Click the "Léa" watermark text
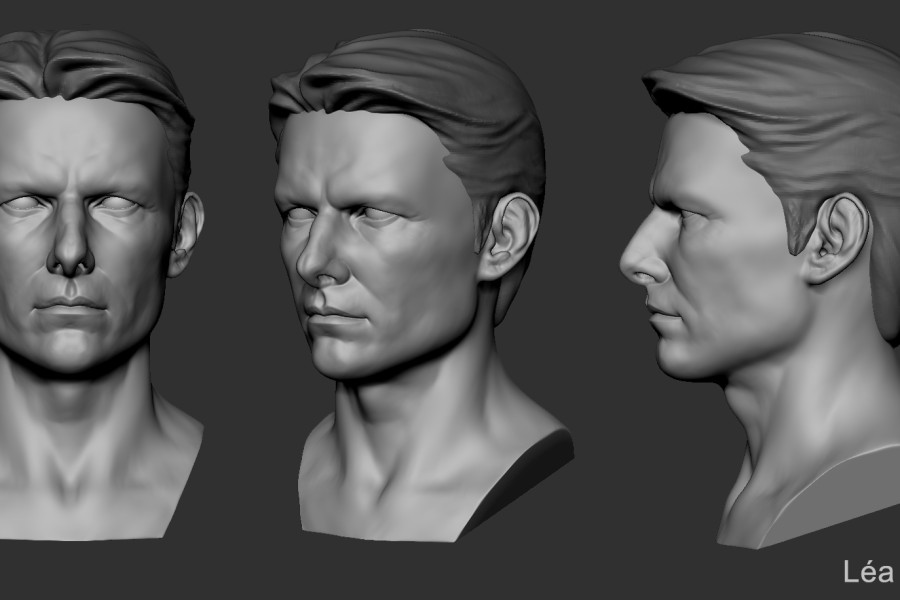The height and width of the screenshot is (600, 900). tap(866, 572)
